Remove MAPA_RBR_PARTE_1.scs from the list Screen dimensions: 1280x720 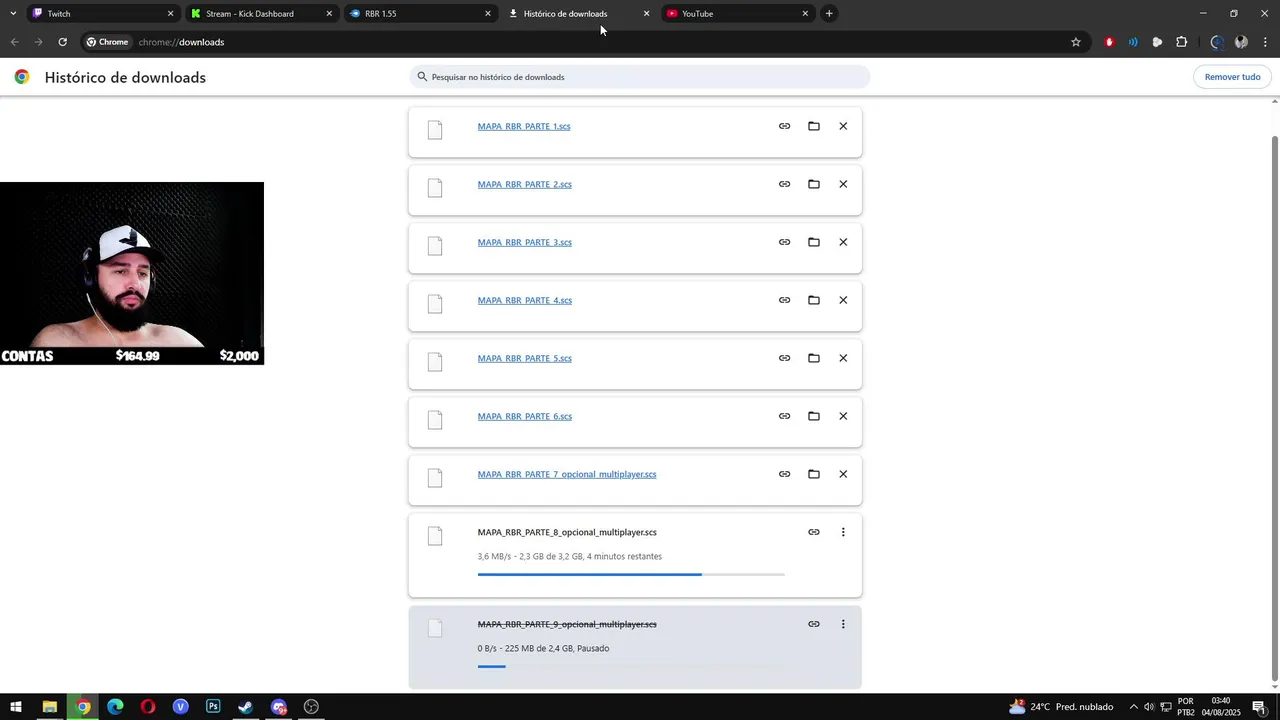pyautogui.click(x=843, y=126)
